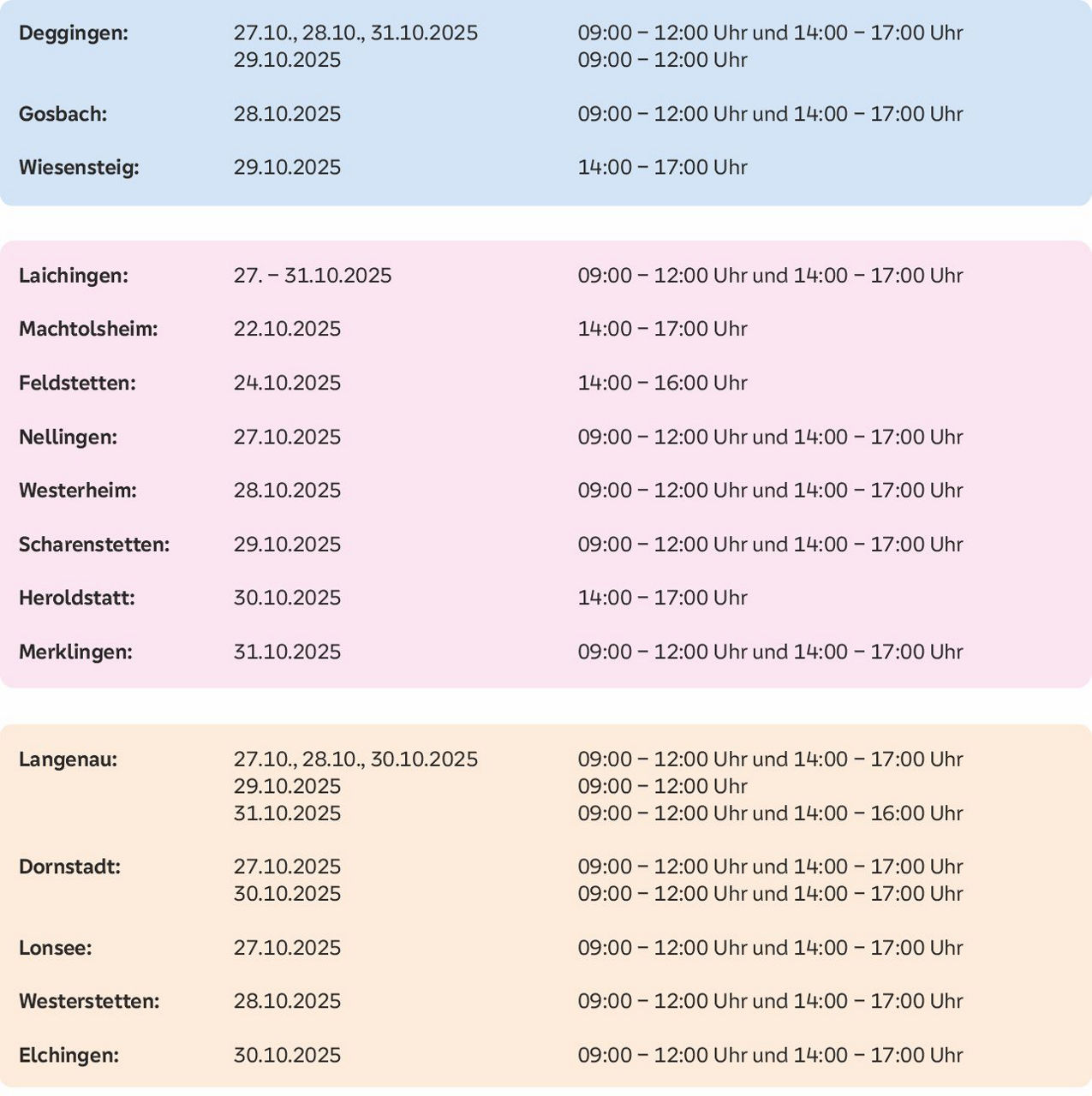Viewport: 1092px width, 1096px height.
Task: Select the Westerstetten location label
Action: 89,1002
